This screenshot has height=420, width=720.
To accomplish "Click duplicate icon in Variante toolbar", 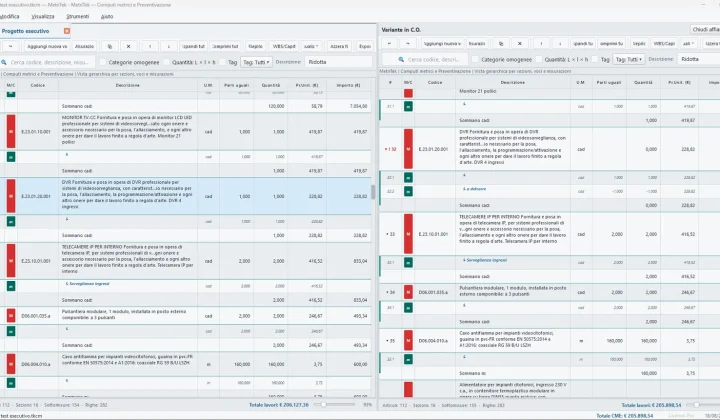I will point(501,44).
